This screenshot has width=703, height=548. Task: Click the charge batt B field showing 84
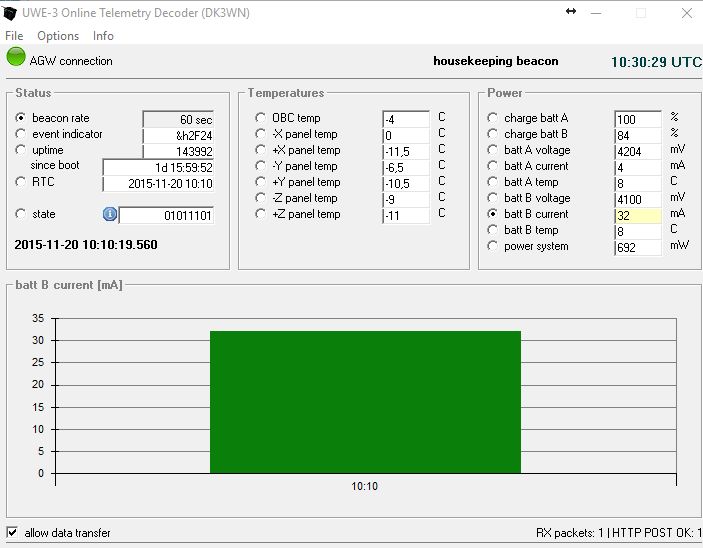(x=638, y=135)
